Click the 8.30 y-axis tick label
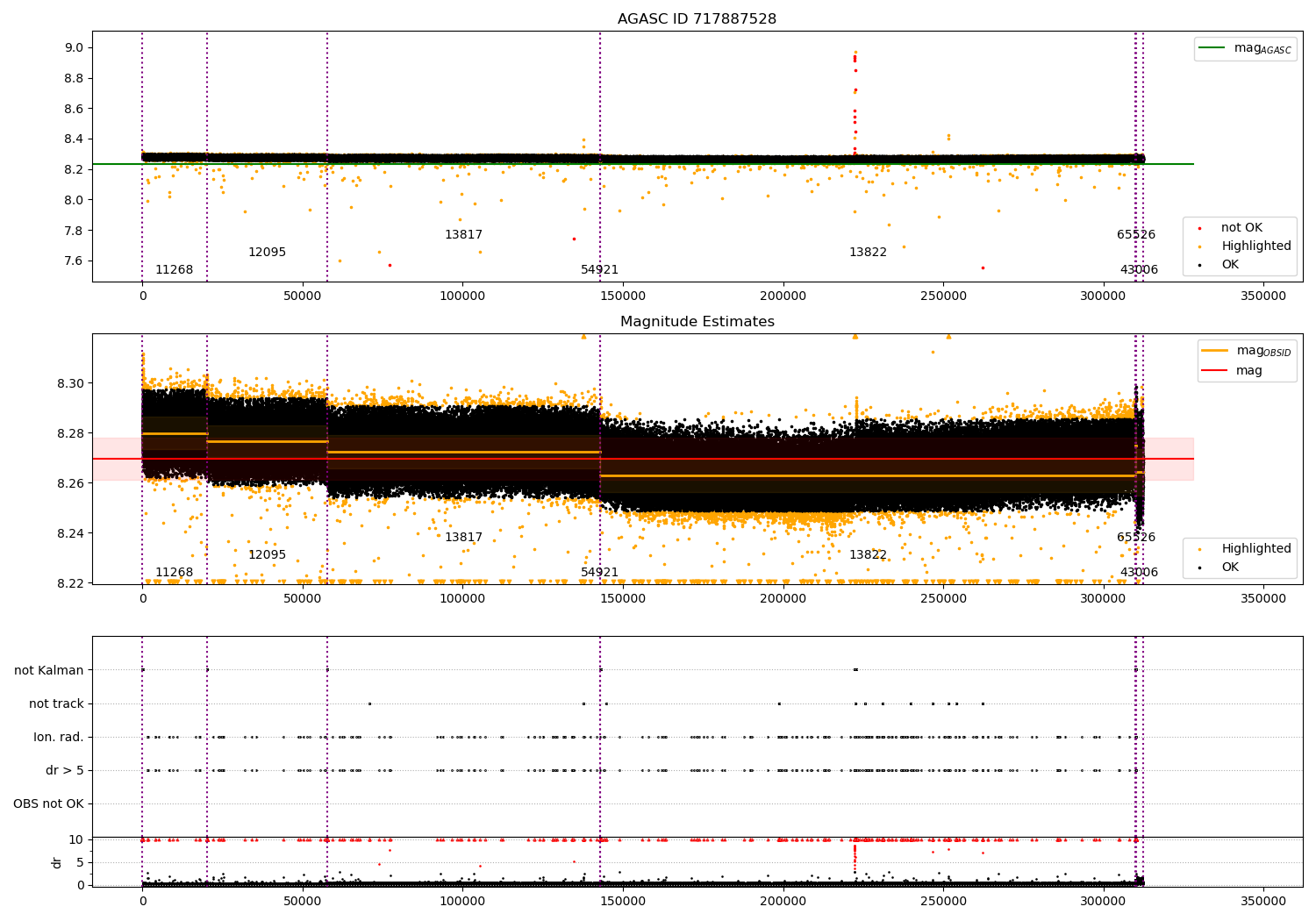 71,383
